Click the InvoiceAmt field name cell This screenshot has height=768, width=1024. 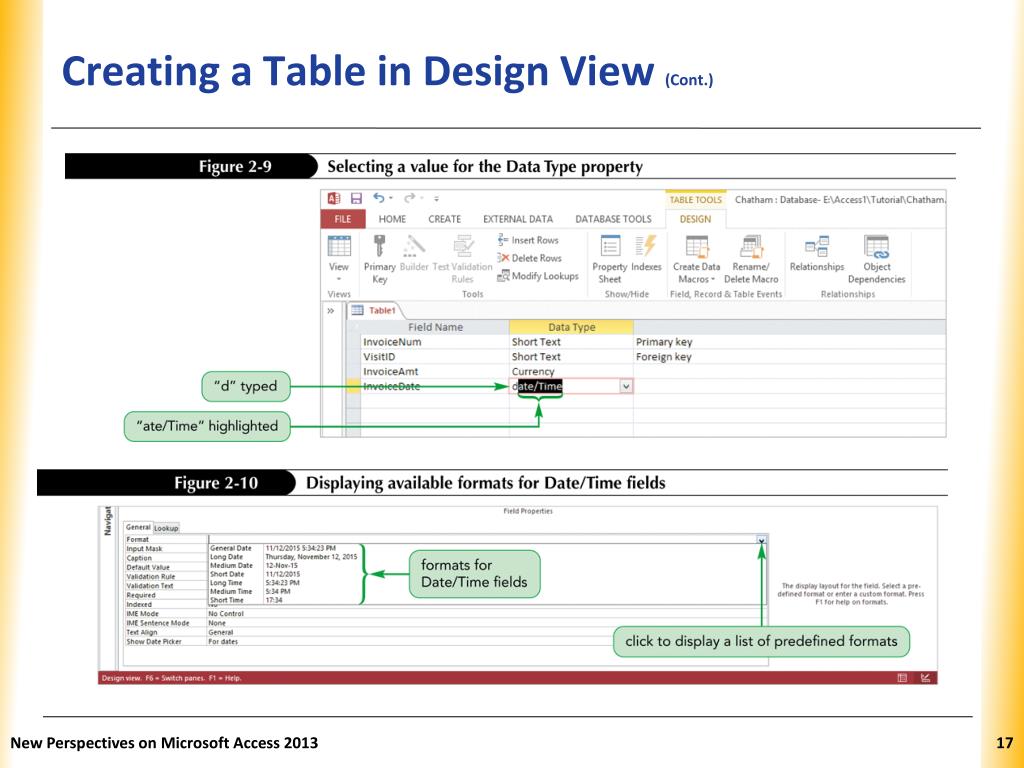click(x=434, y=371)
